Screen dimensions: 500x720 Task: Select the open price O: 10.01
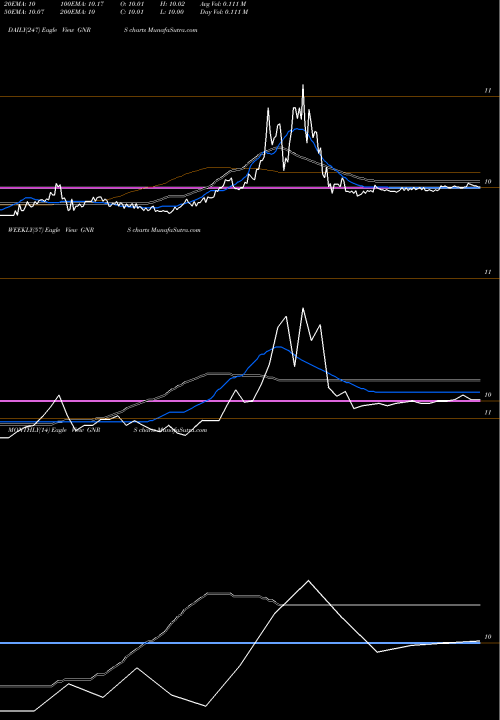133,4
